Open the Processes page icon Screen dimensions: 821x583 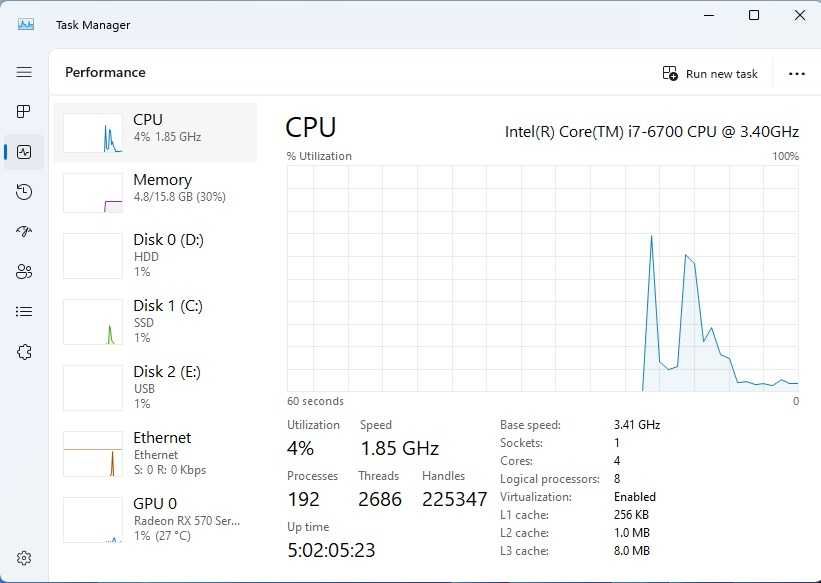pos(25,111)
